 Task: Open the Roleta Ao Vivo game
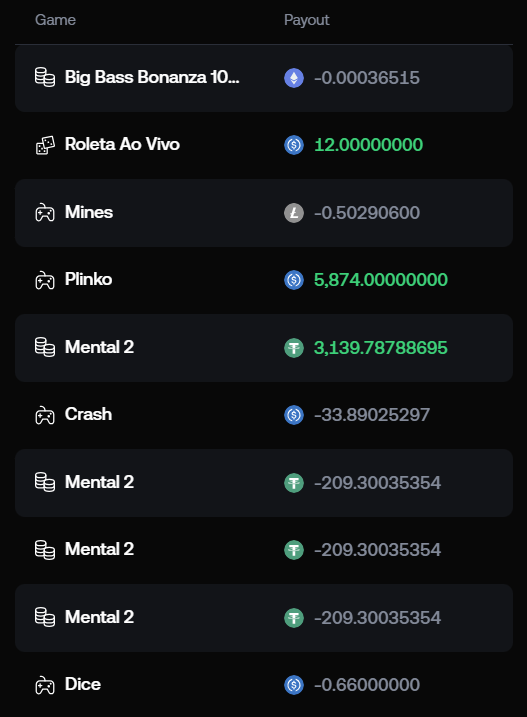click(122, 144)
